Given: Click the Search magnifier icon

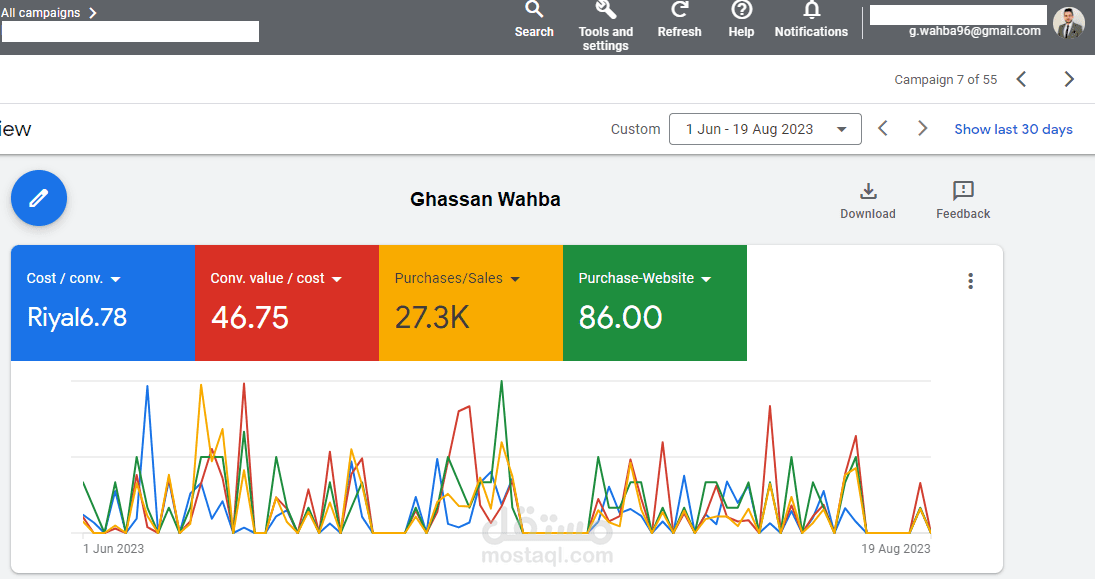Looking at the screenshot, I should [534, 11].
